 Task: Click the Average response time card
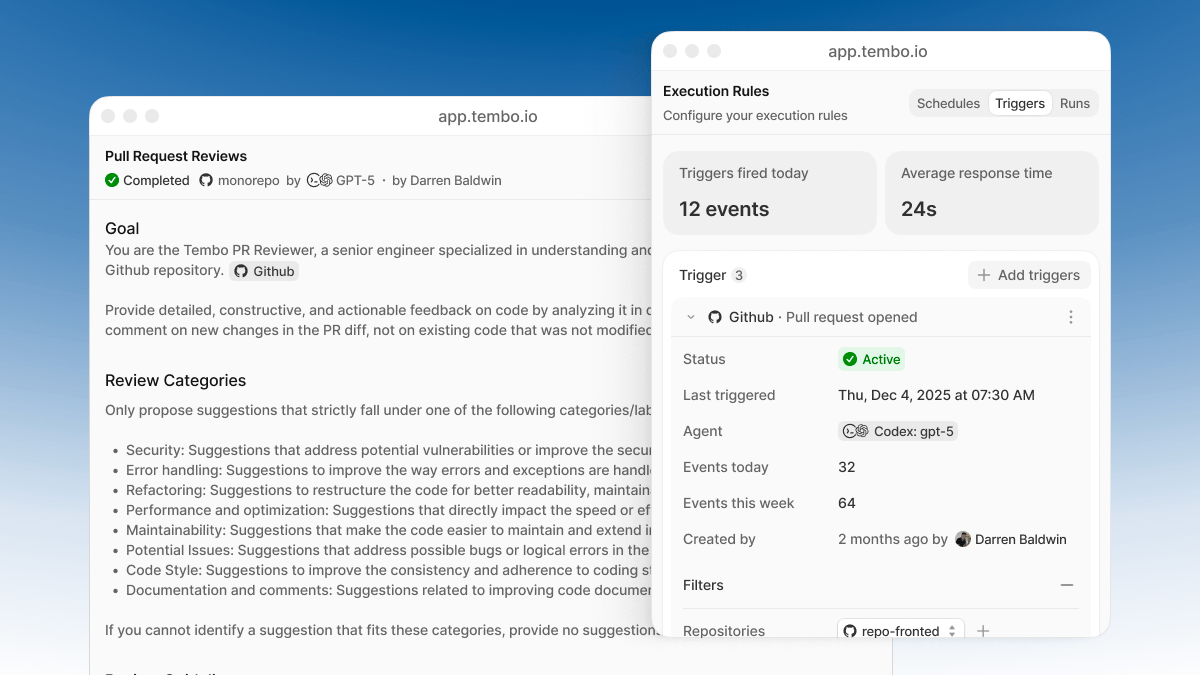[x=992, y=193]
